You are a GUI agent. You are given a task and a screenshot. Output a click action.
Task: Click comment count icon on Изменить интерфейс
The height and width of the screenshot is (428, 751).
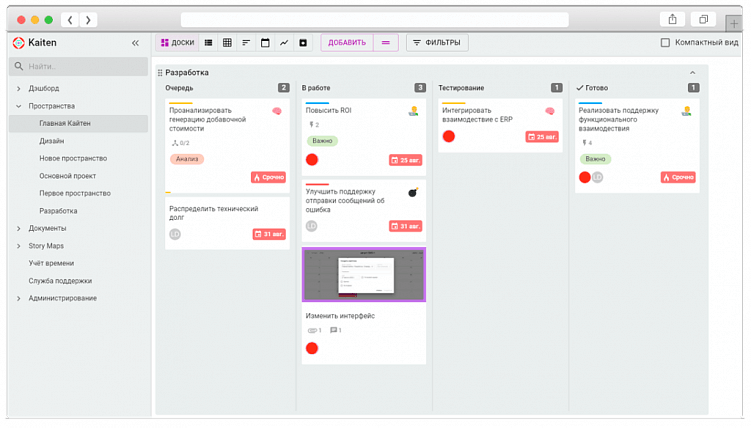point(336,330)
